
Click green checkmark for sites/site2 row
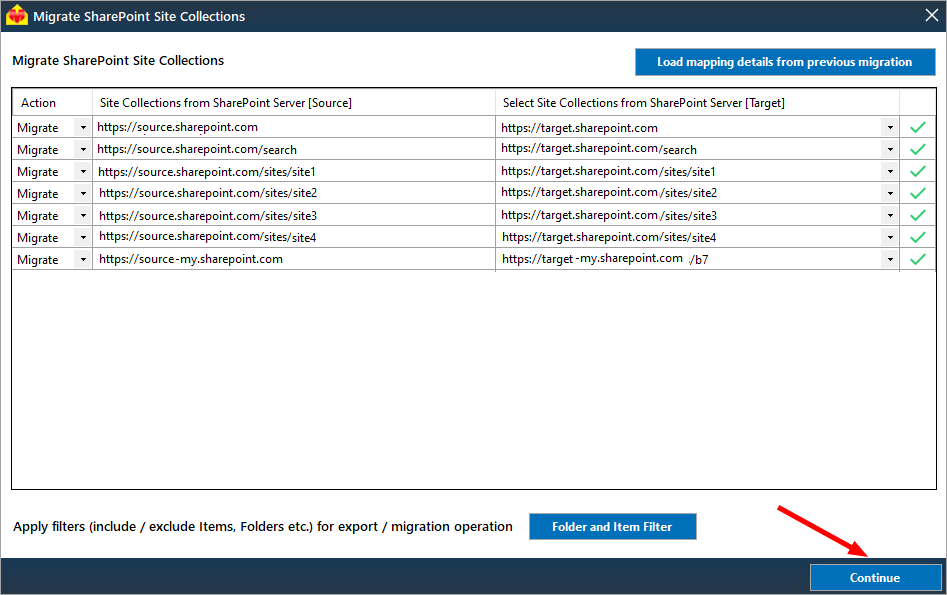[917, 193]
